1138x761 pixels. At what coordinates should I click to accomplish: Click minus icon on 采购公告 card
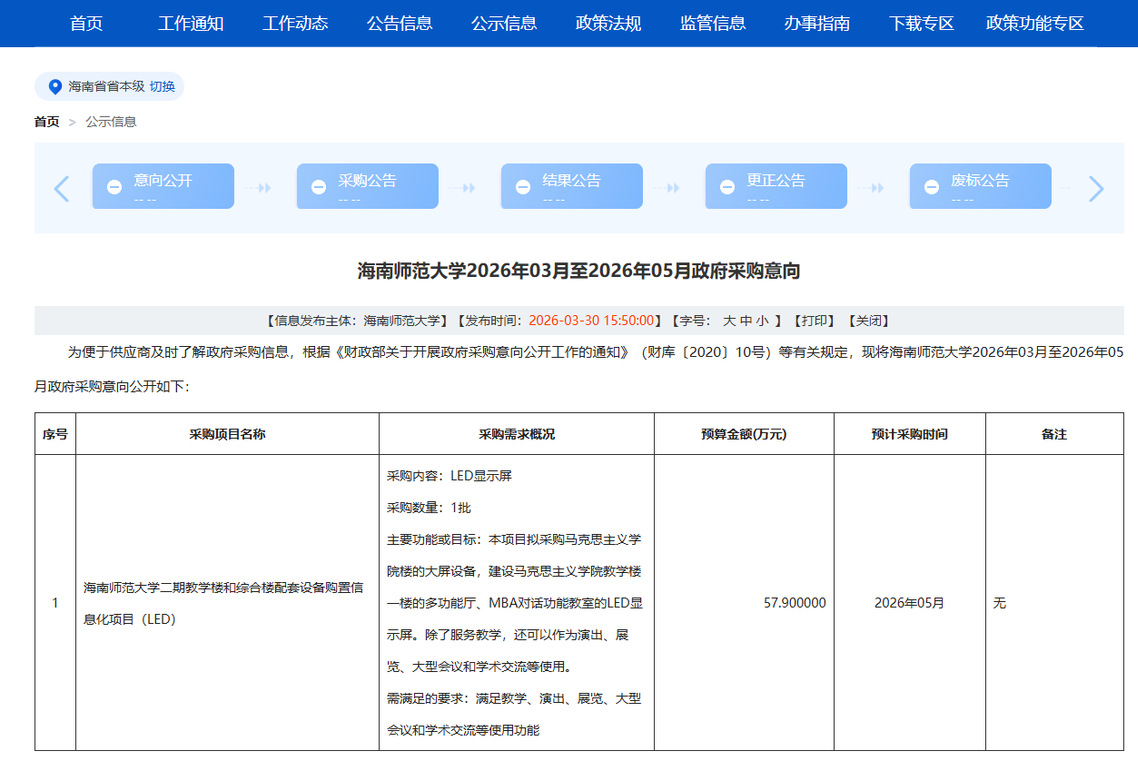coord(319,187)
